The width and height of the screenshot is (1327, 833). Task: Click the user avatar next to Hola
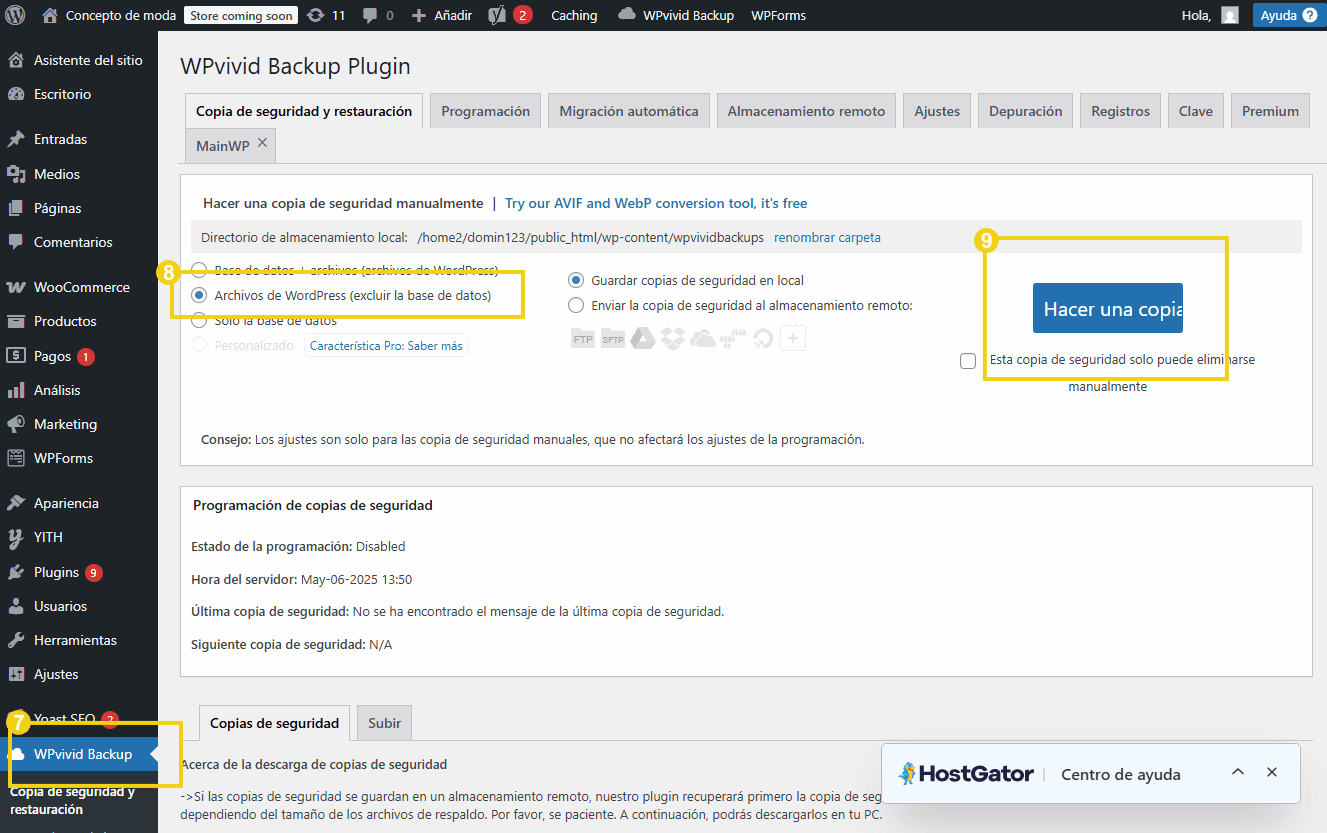(x=1230, y=15)
